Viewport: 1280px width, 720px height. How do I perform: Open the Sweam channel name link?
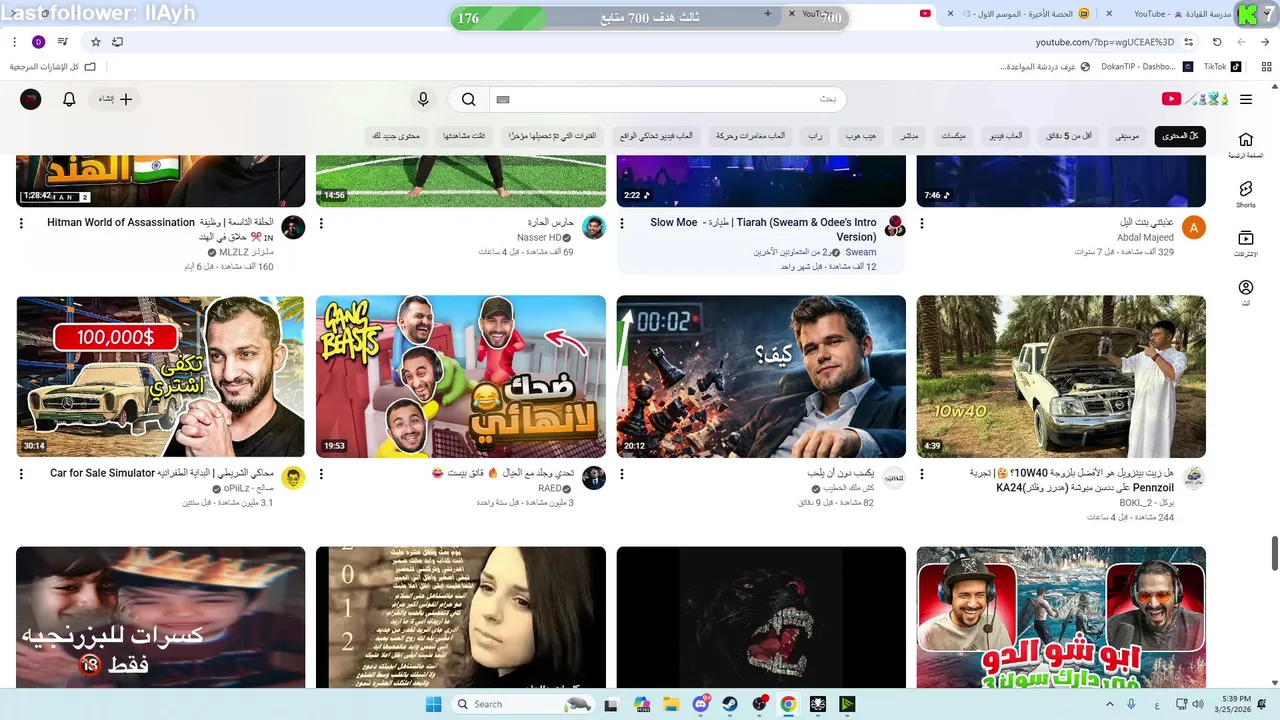(860, 252)
